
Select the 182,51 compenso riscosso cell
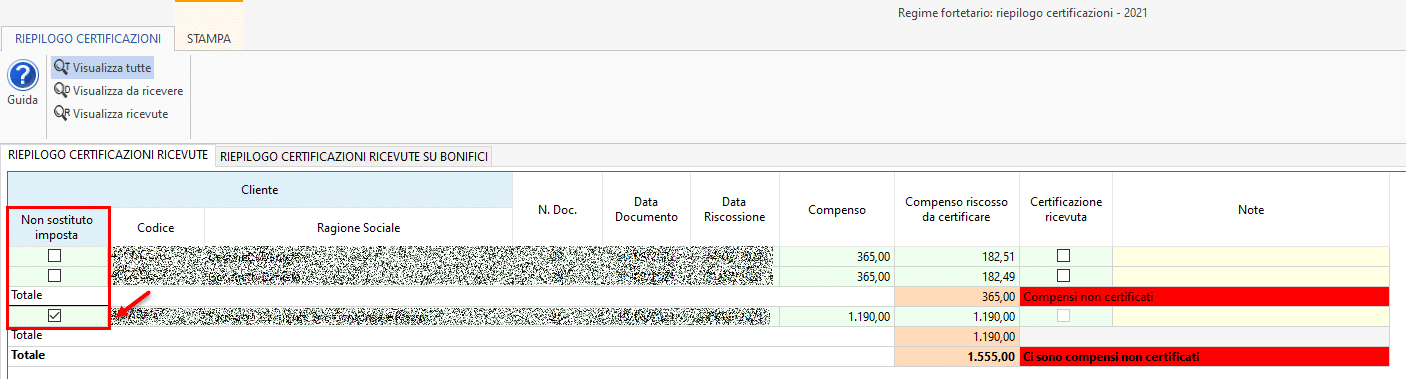point(957,256)
